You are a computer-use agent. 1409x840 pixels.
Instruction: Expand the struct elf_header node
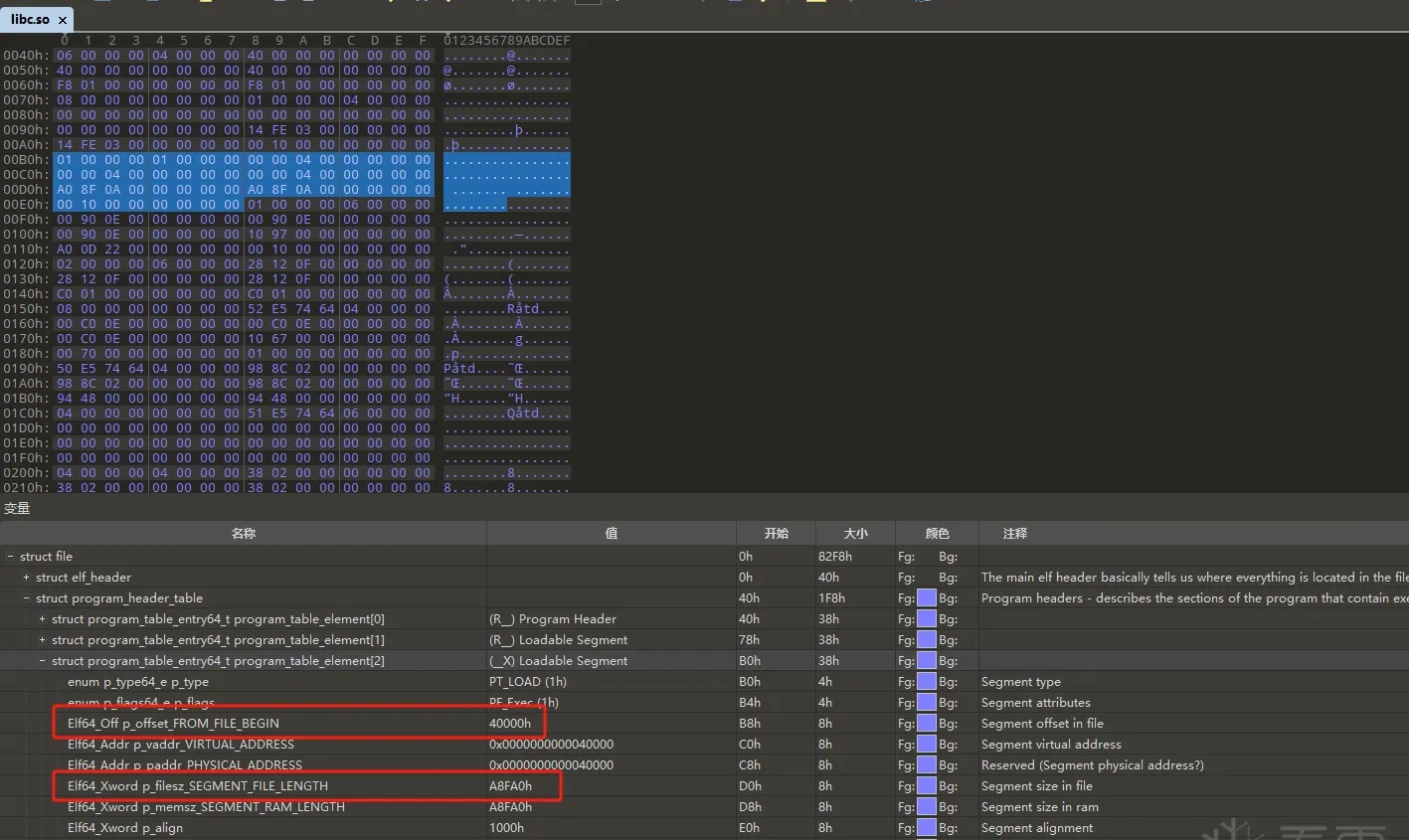(x=26, y=578)
